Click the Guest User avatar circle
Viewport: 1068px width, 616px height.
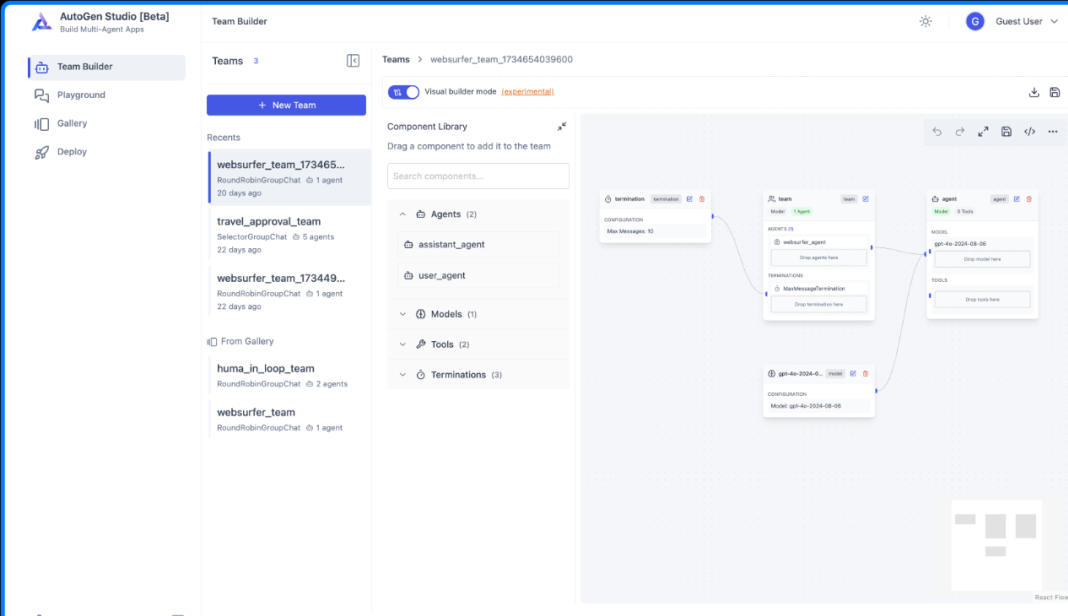click(x=975, y=21)
